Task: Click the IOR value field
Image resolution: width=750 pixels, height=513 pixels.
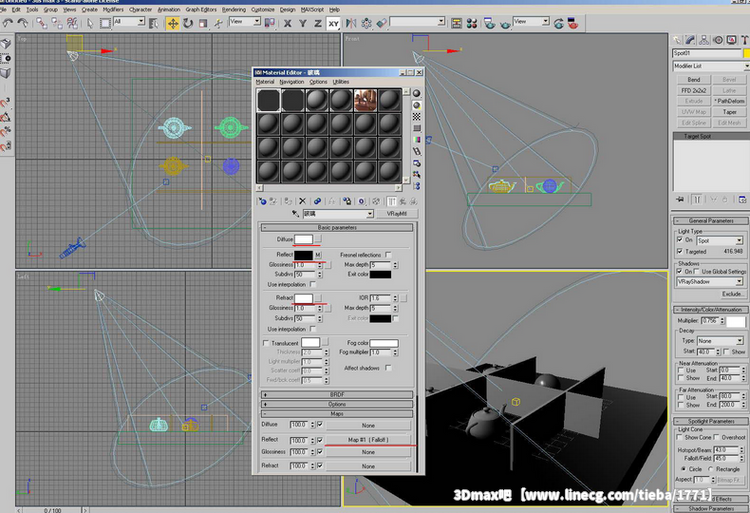Action: 380,298
